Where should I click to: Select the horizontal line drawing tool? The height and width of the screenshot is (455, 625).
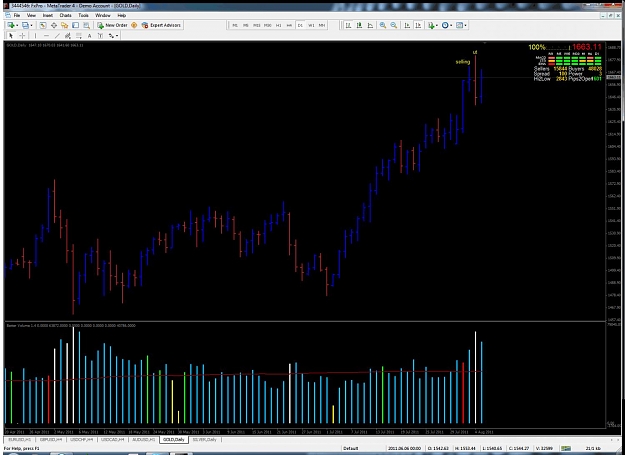[46, 35]
